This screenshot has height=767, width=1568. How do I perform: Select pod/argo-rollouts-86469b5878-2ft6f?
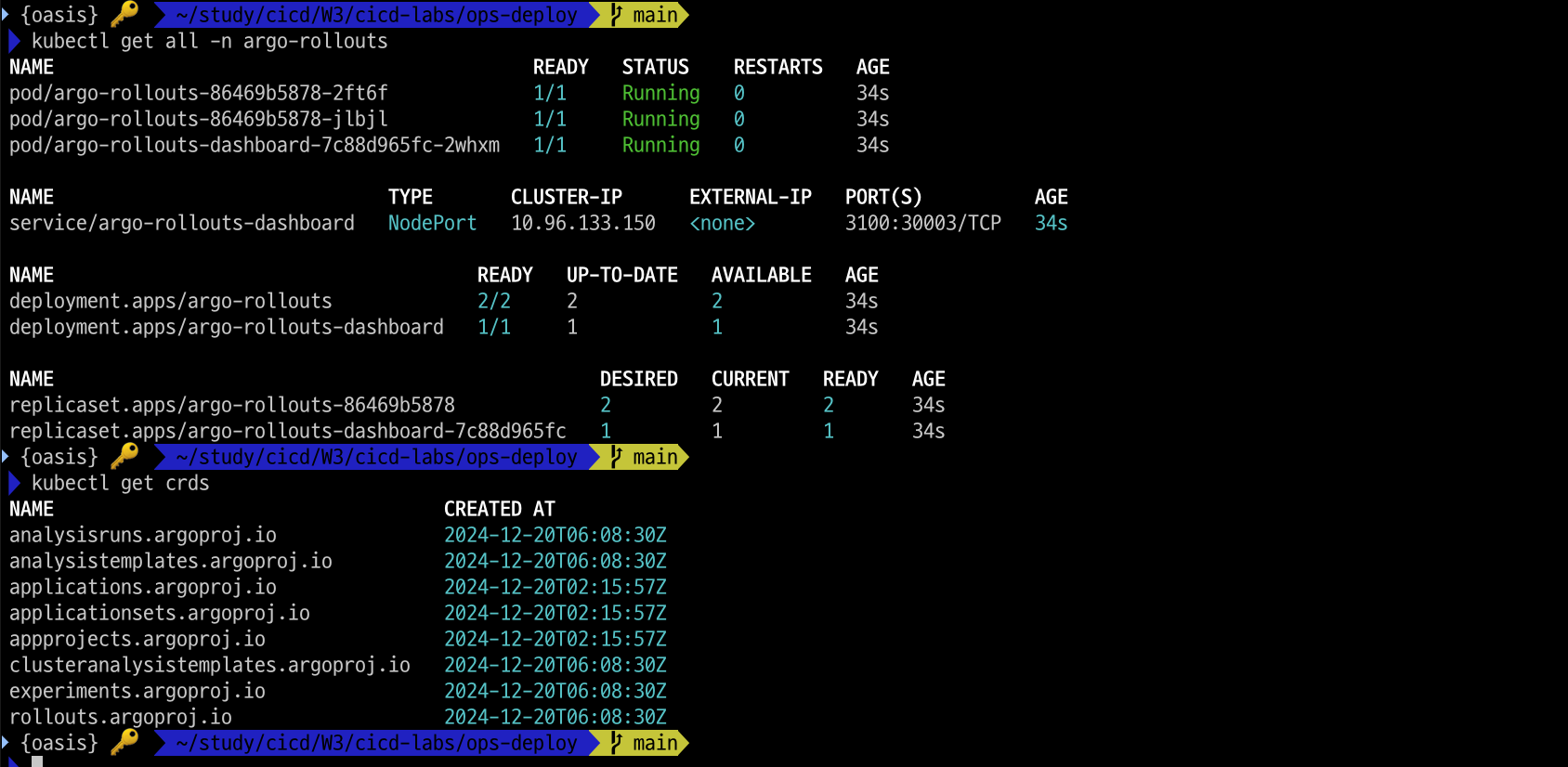pos(199,93)
